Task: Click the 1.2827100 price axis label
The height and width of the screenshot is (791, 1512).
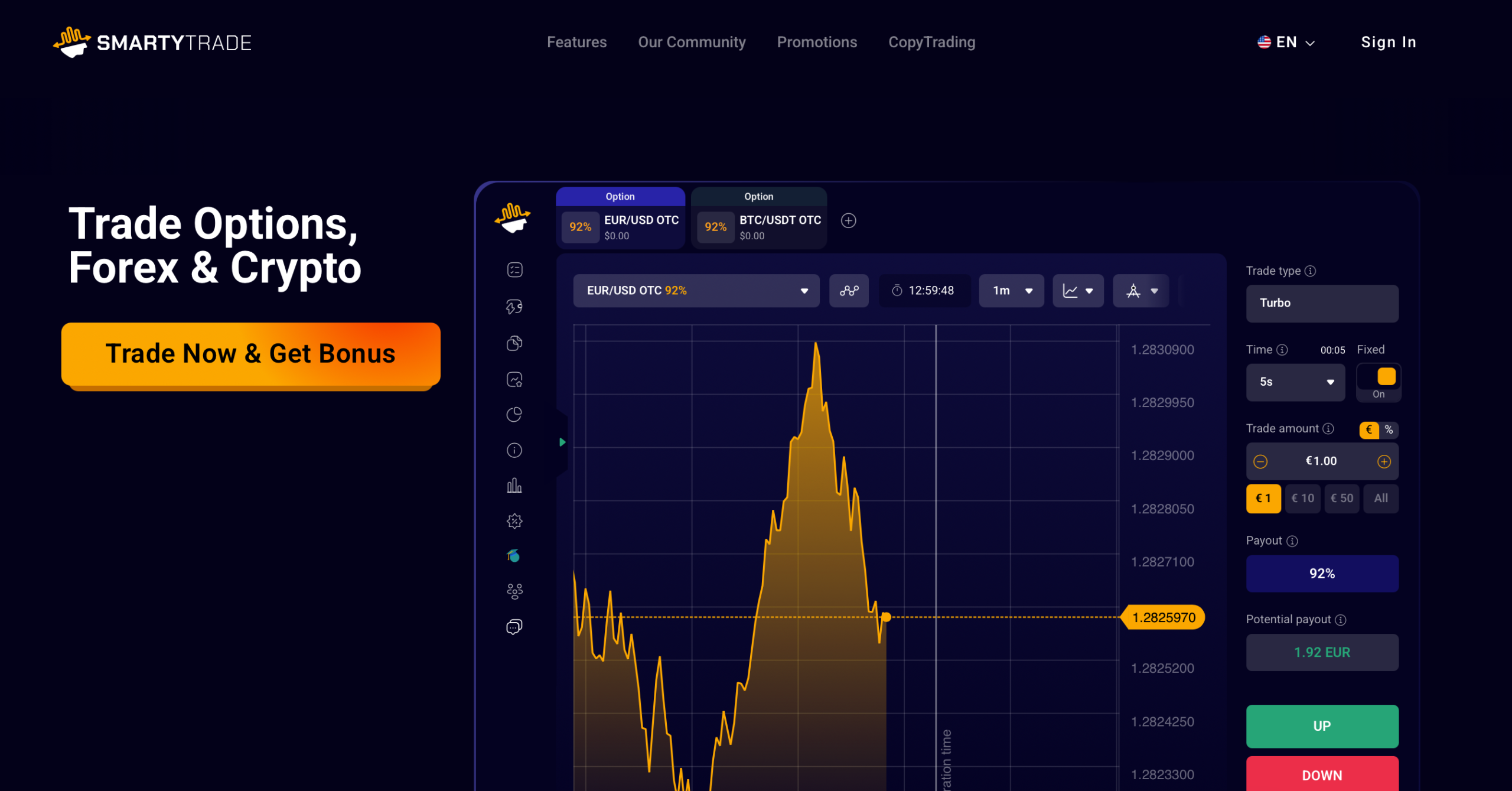Action: tap(1162, 562)
